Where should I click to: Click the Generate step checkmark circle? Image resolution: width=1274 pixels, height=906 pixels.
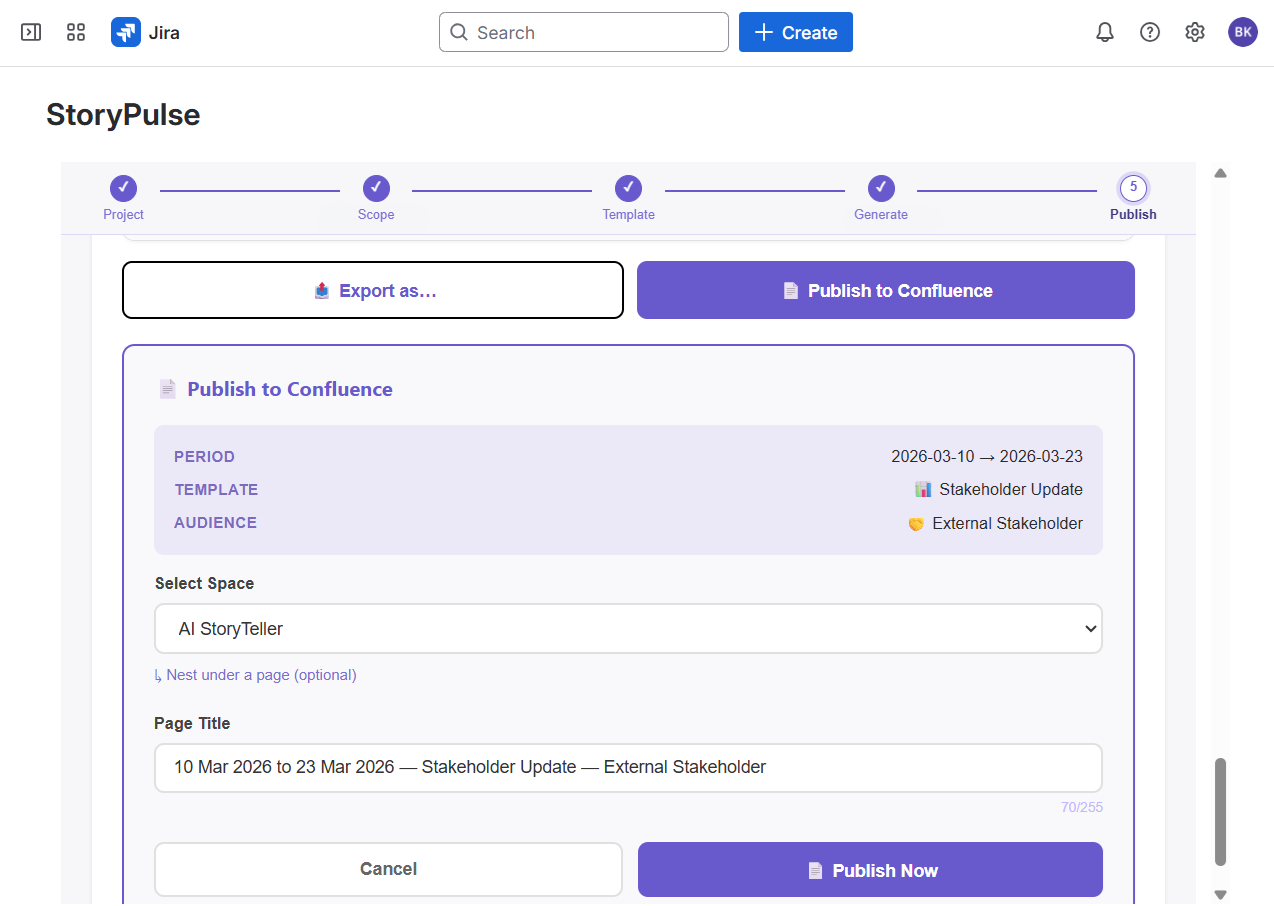click(x=881, y=188)
